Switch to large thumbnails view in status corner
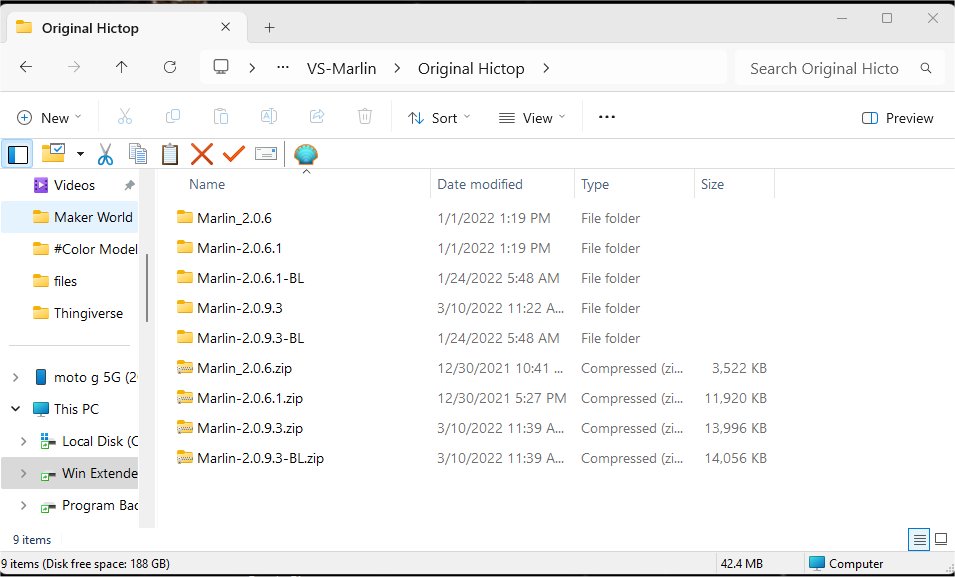 pyautogui.click(x=940, y=540)
